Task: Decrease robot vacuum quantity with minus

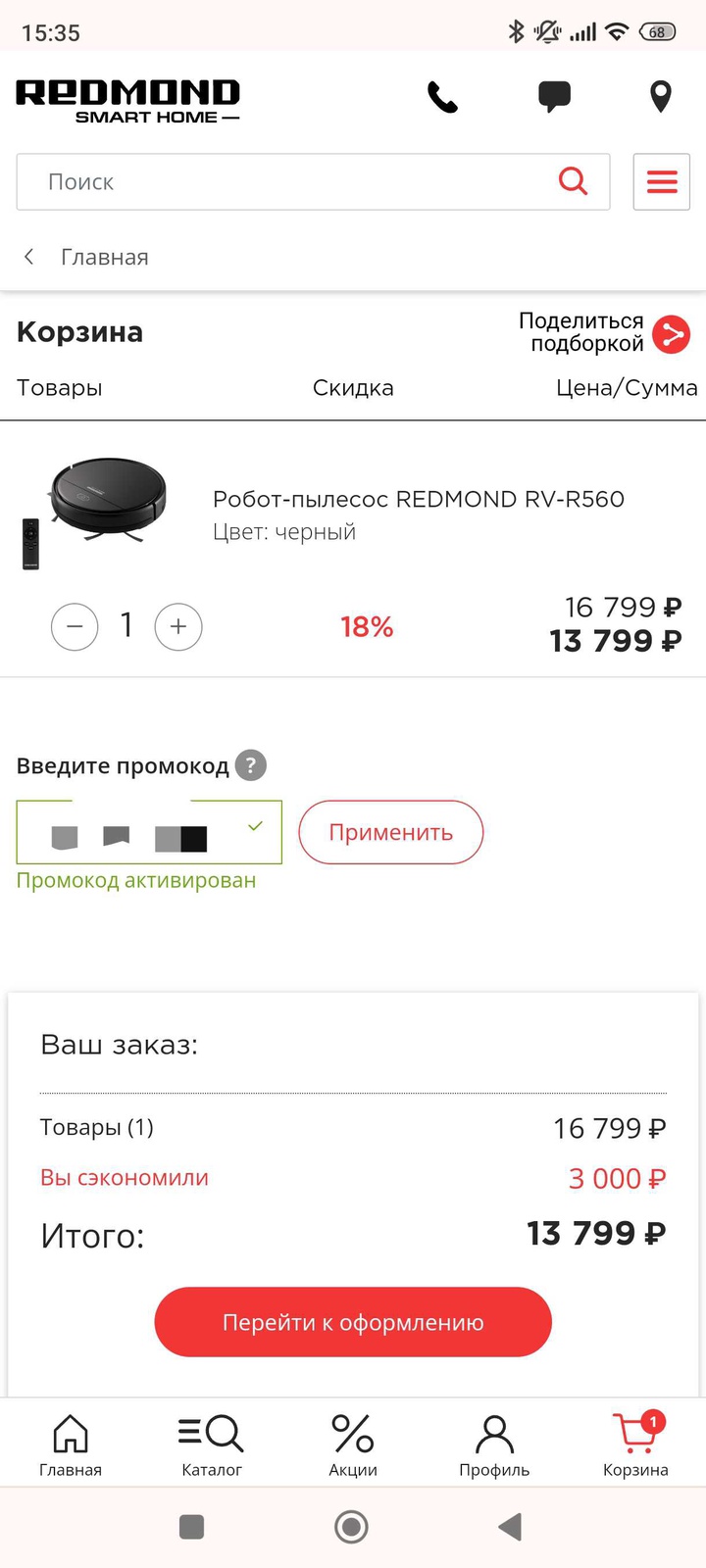Action: point(75,626)
